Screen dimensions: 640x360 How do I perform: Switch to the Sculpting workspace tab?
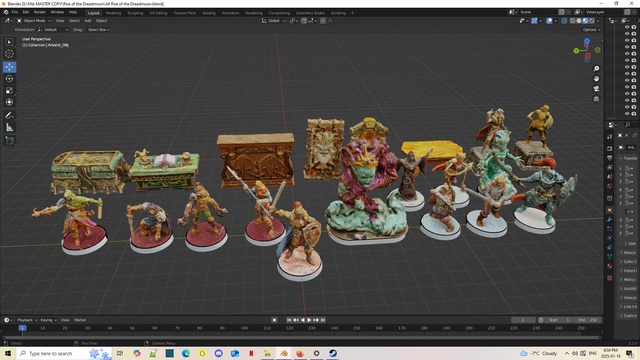point(135,13)
